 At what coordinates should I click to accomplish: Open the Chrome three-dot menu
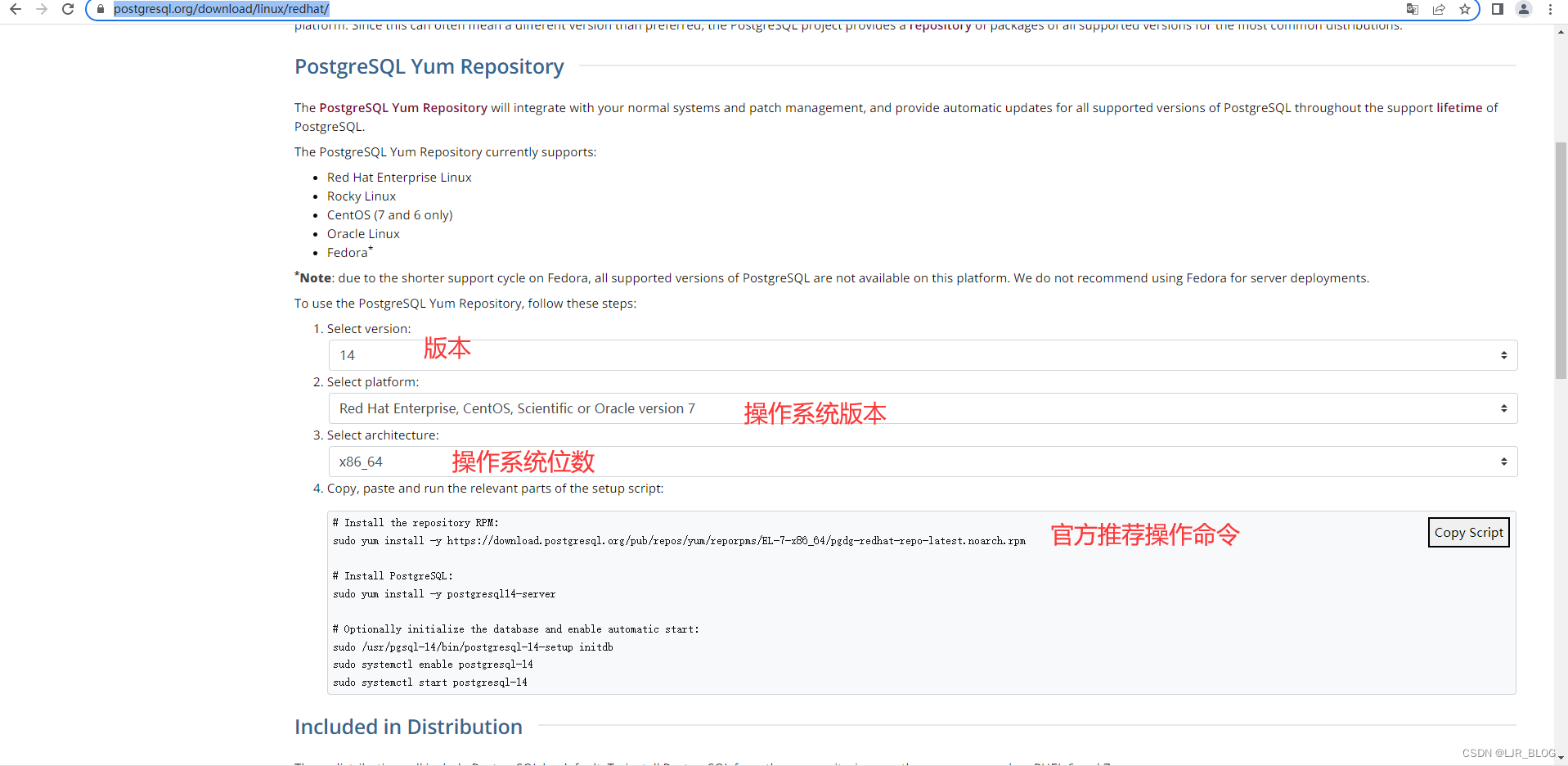pos(1551,10)
